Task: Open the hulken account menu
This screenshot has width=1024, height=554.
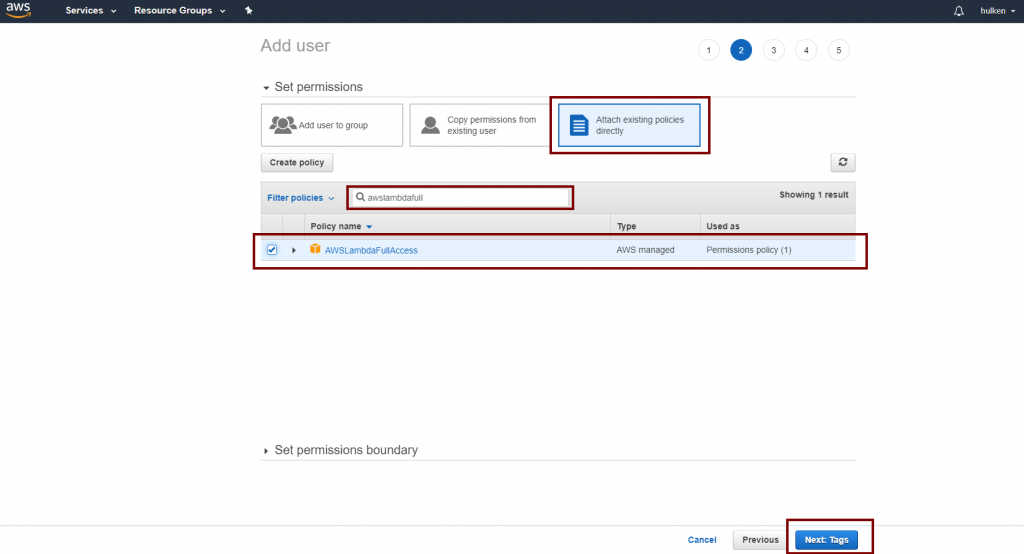Action: tap(996, 11)
